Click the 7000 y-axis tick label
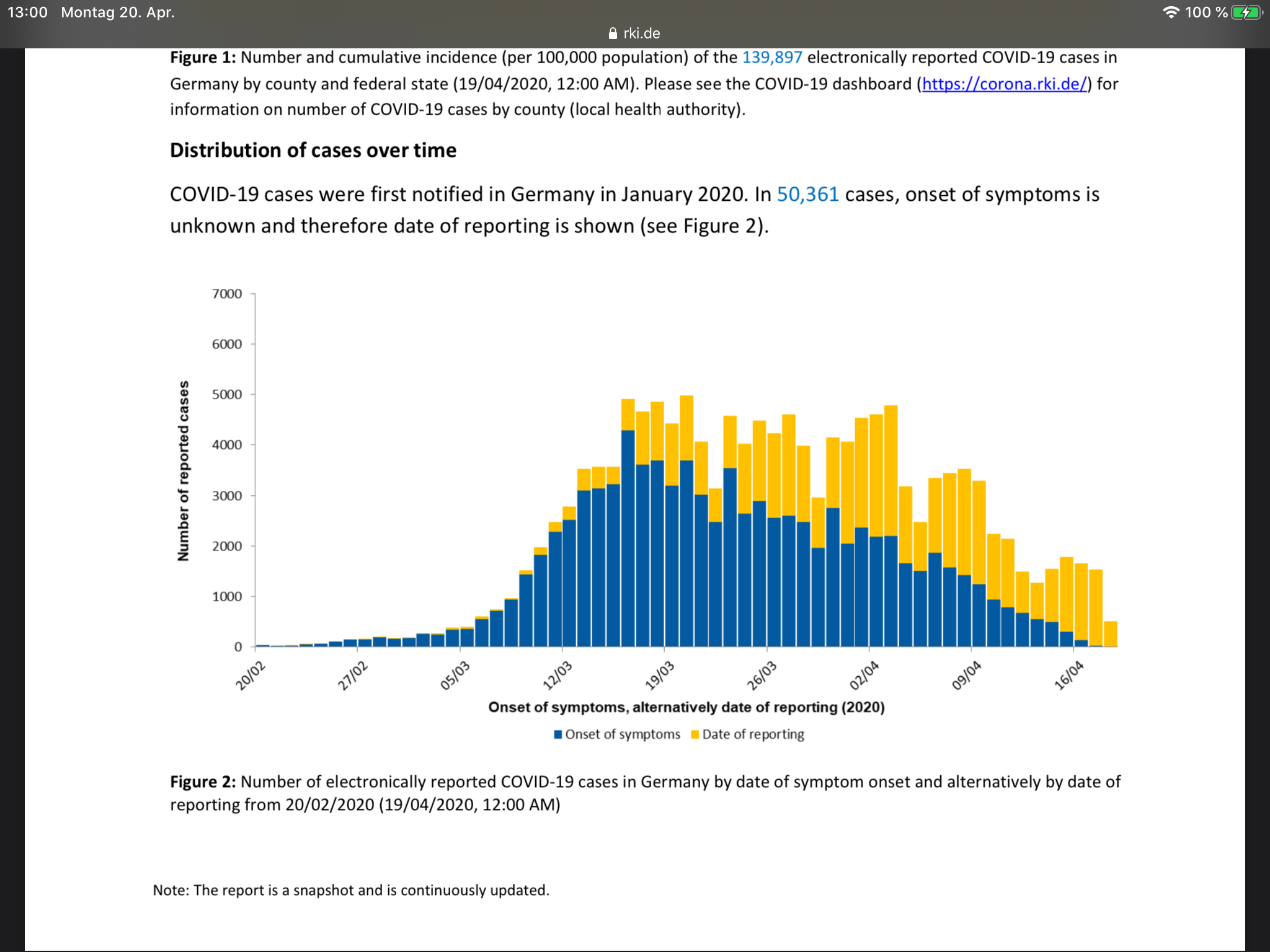The width and height of the screenshot is (1270, 952). [x=227, y=294]
